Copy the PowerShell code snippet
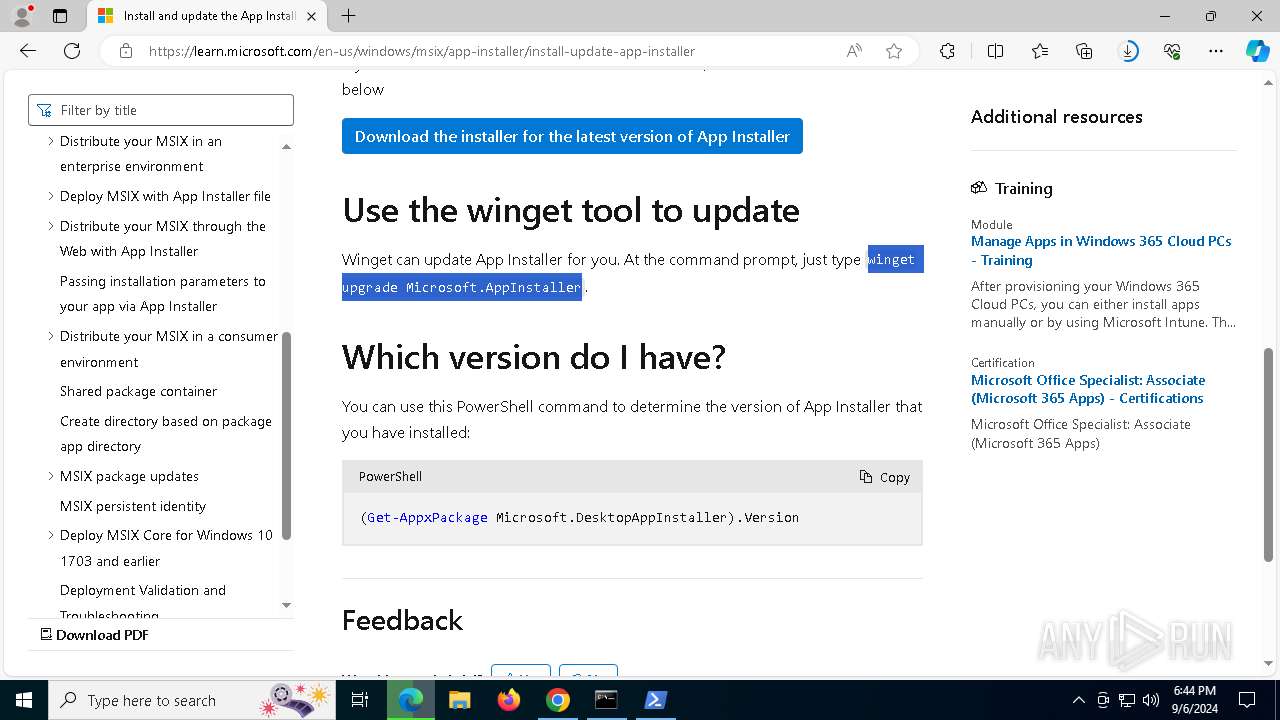Image resolution: width=1280 pixels, height=720 pixels. [885, 477]
